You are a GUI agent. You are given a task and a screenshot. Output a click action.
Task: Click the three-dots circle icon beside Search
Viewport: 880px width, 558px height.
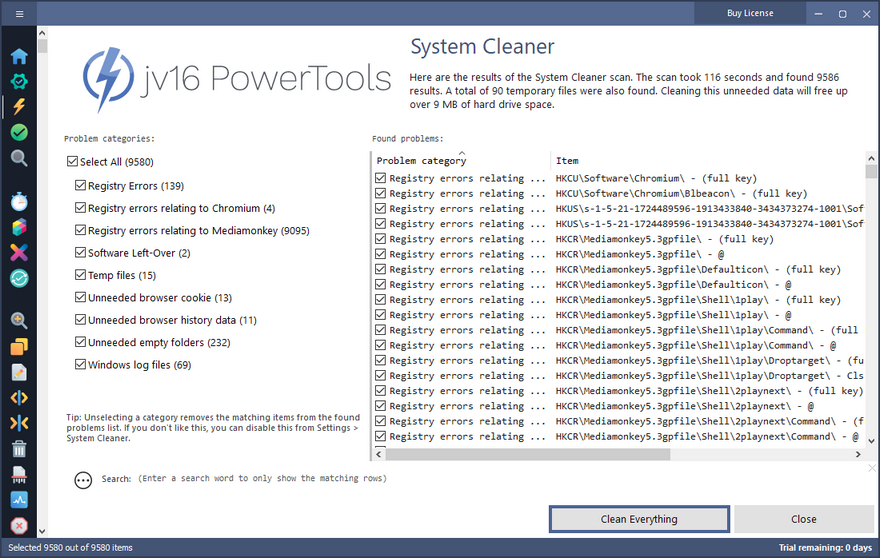tap(83, 480)
